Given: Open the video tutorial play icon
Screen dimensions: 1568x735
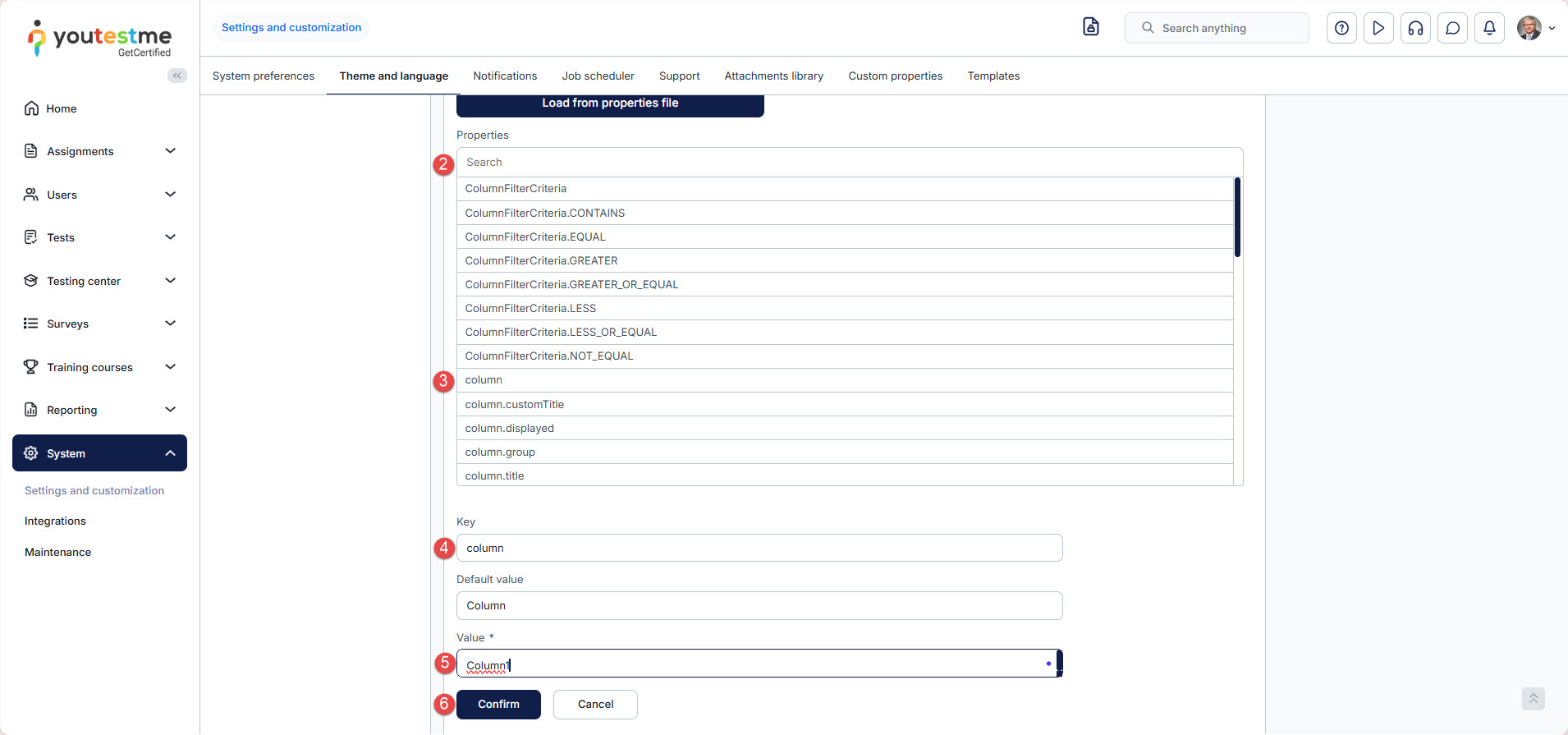Looking at the screenshot, I should 1378,28.
